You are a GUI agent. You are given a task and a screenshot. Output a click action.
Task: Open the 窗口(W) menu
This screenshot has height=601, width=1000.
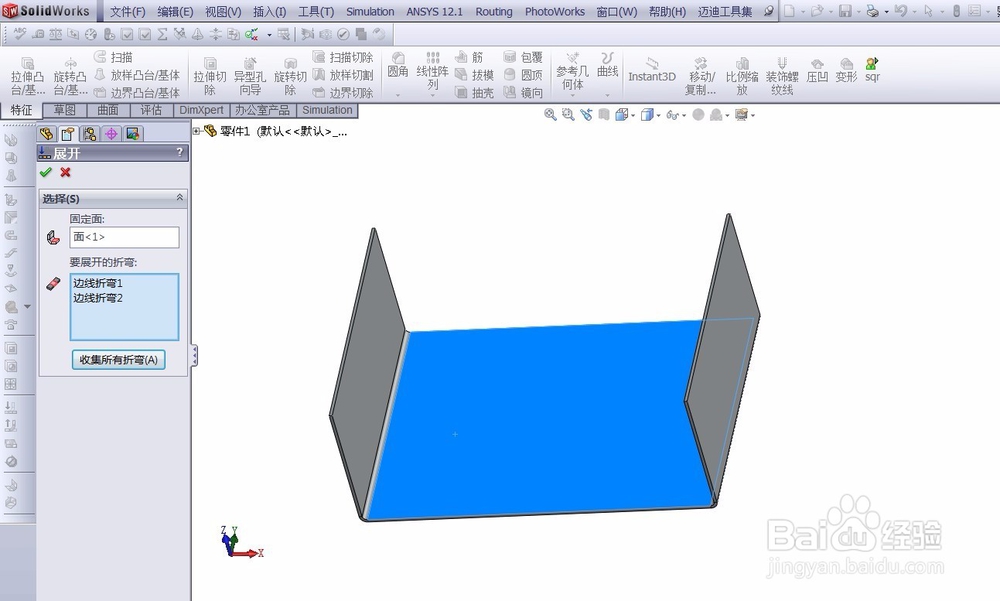(x=617, y=11)
